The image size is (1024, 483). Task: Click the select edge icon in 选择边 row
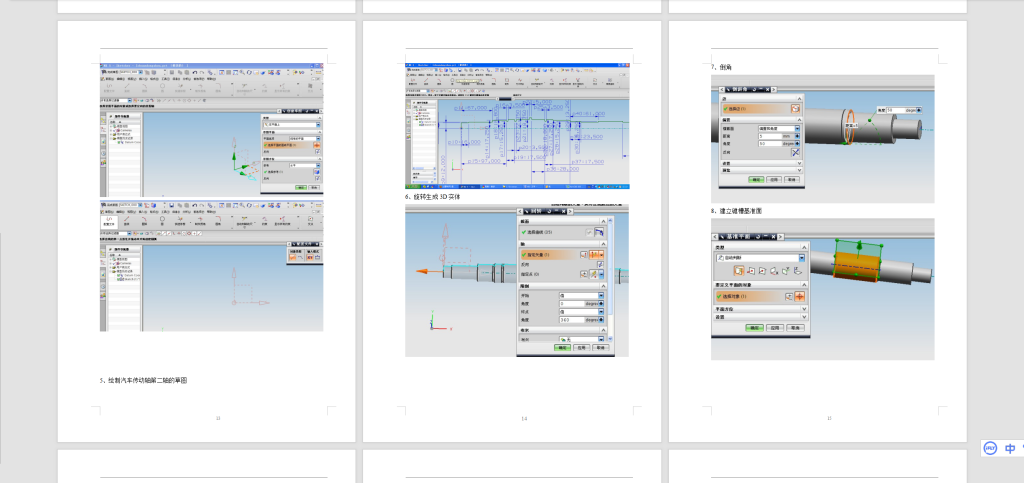point(796,108)
